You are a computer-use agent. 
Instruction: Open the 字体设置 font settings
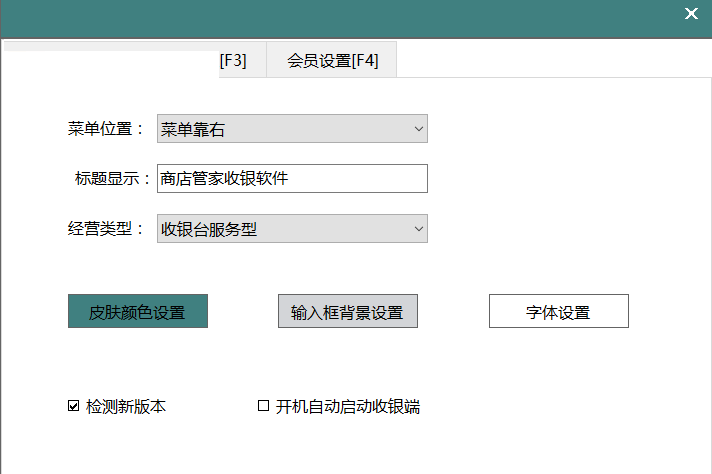click(x=558, y=312)
